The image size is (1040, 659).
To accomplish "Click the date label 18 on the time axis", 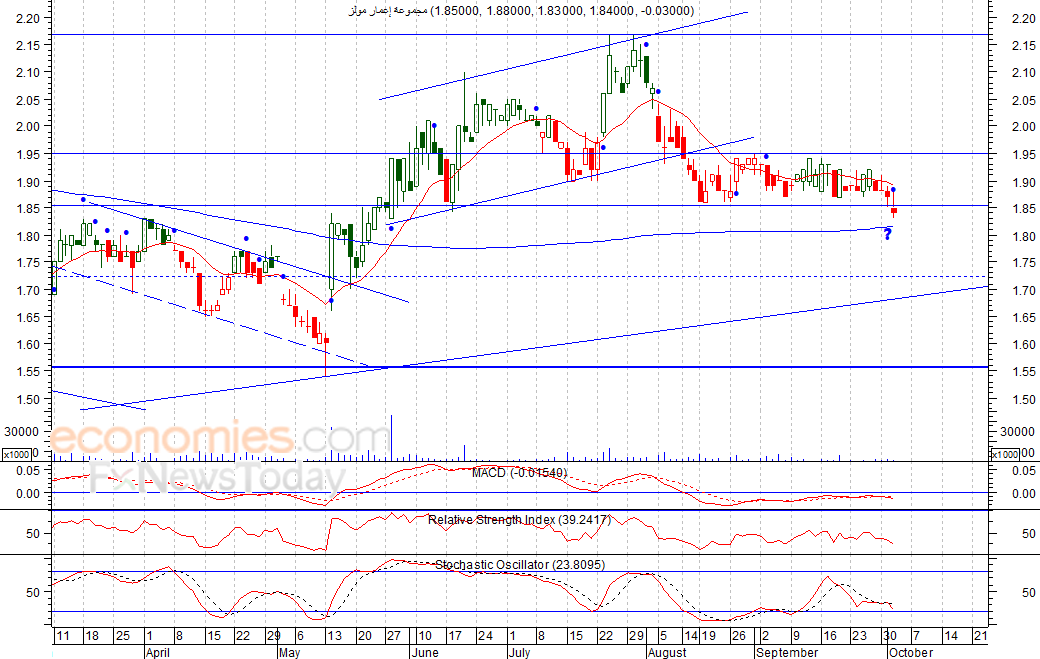I will pyautogui.click(x=92, y=636).
